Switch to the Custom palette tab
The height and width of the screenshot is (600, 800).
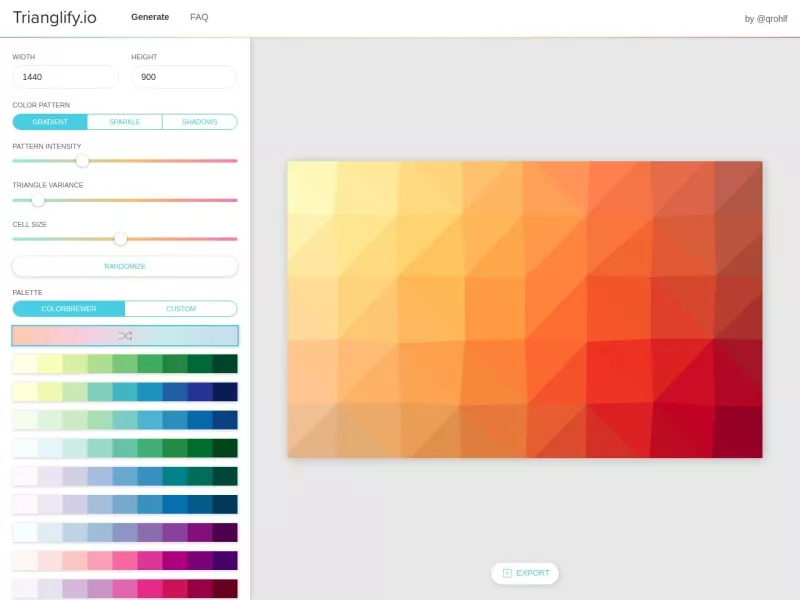(181, 309)
